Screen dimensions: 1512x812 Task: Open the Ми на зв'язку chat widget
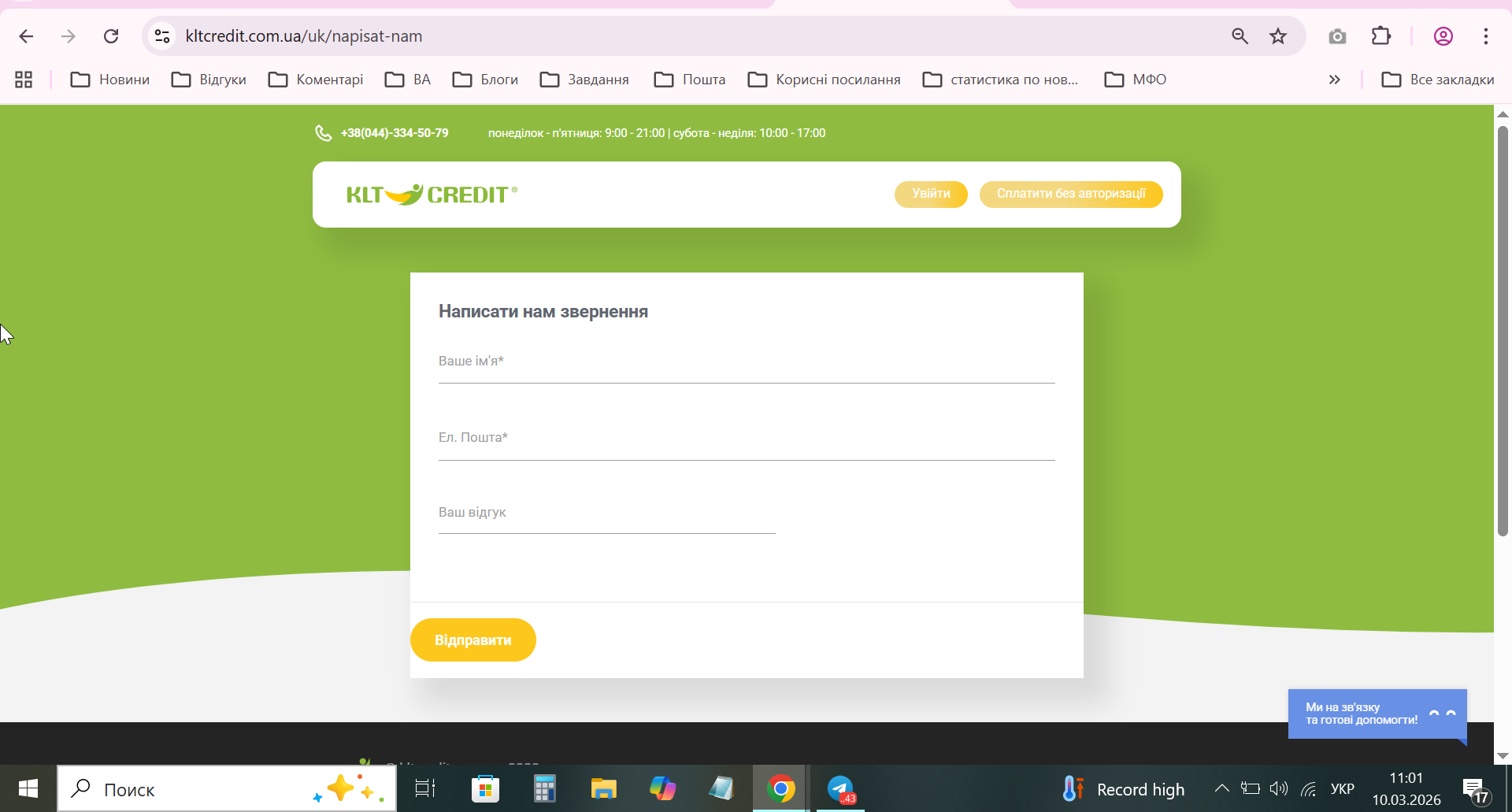(x=1377, y=714)
